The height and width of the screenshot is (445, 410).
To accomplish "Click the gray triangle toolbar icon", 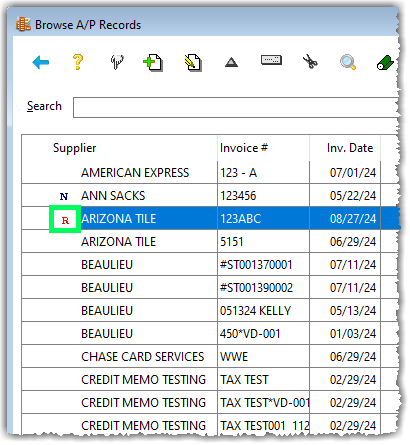I will [x=231, y=62].
